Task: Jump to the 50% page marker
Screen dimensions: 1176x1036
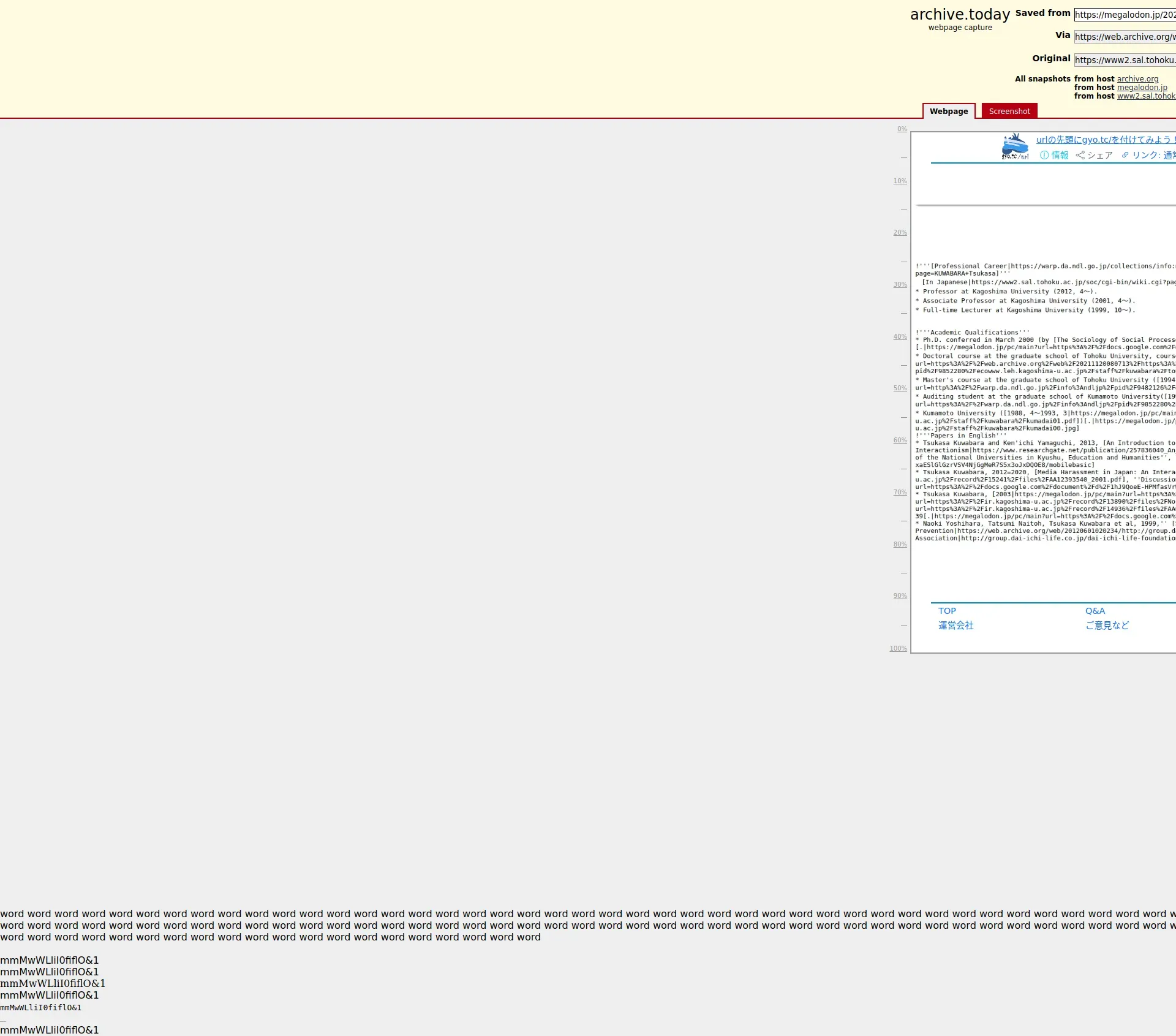Action: 900,388
